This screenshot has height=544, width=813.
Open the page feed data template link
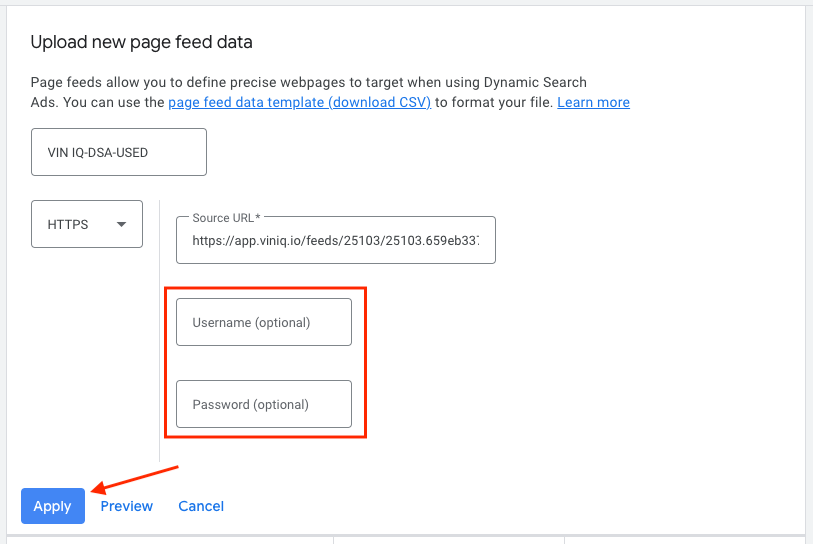click(299, 102)
